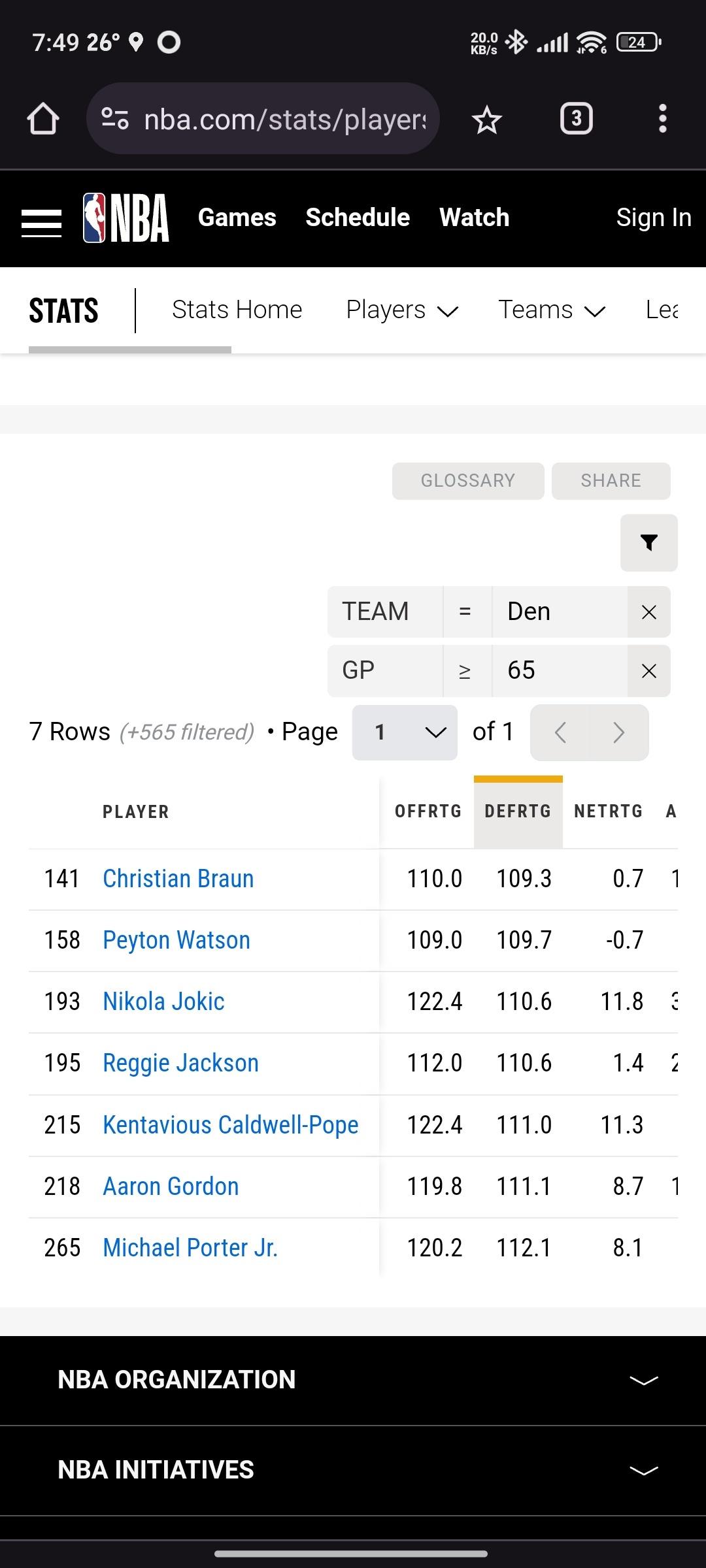
Task: Expand the NBA Organization footer section
Action: click(353, 1380)
